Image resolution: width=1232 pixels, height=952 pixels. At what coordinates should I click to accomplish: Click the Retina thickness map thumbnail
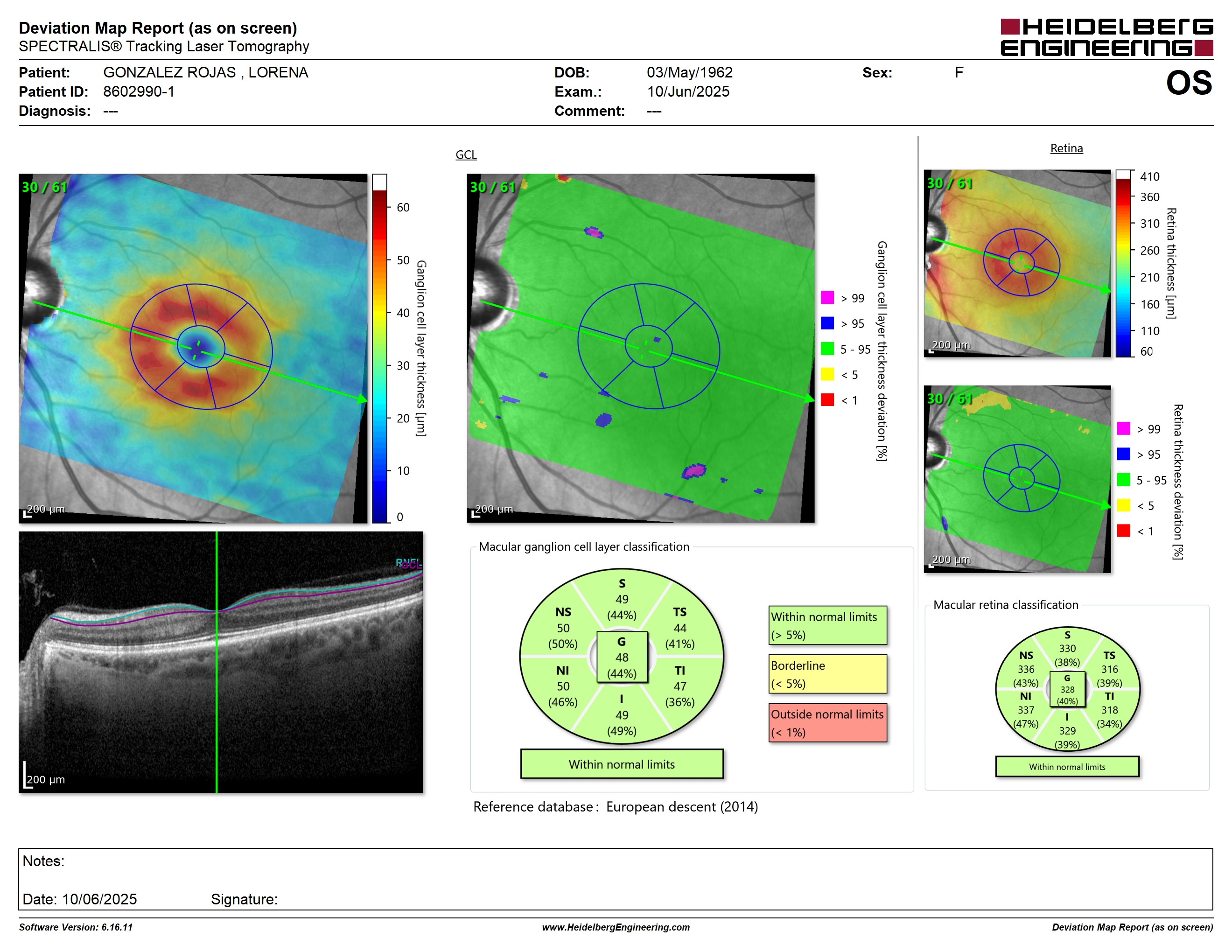[1017, 263]
